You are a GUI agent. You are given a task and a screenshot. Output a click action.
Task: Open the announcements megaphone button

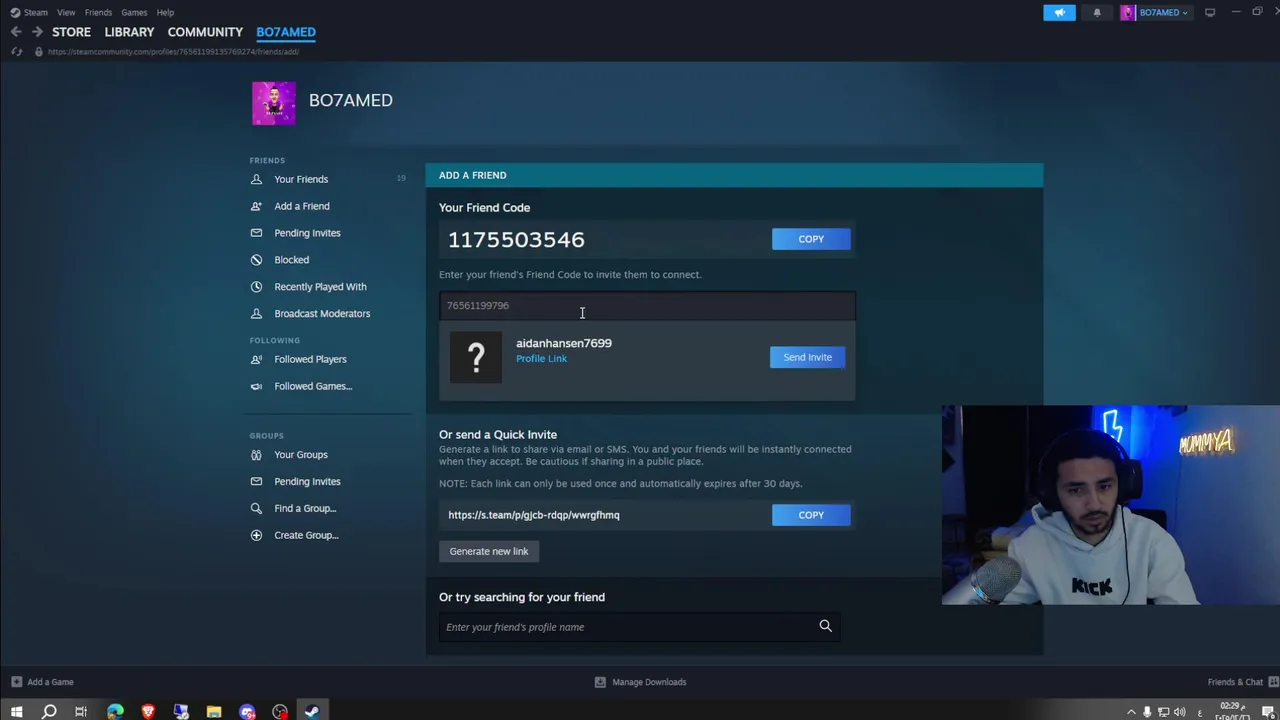[x=1059, y=12]
